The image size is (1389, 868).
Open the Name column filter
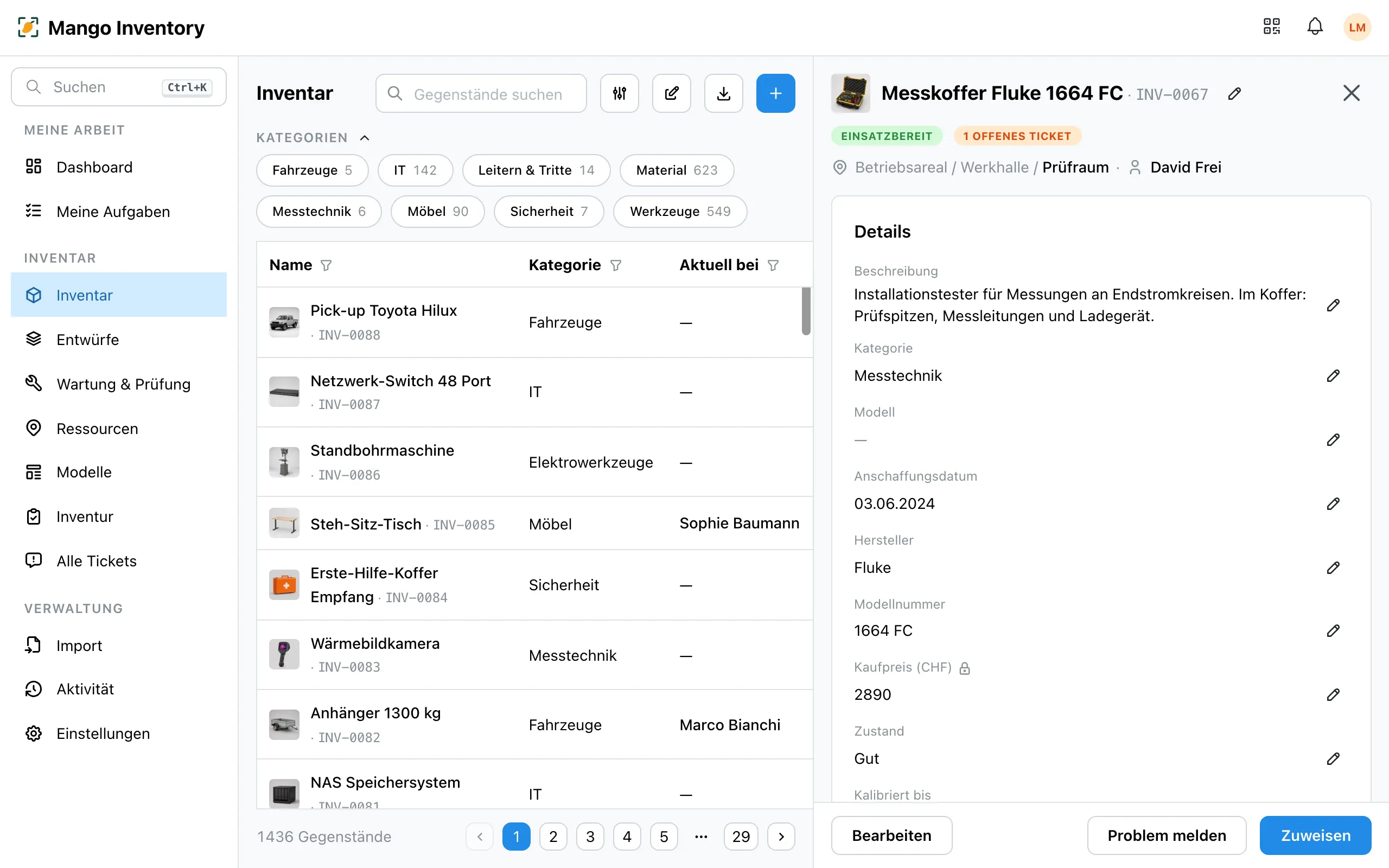[x=326, y=265]
